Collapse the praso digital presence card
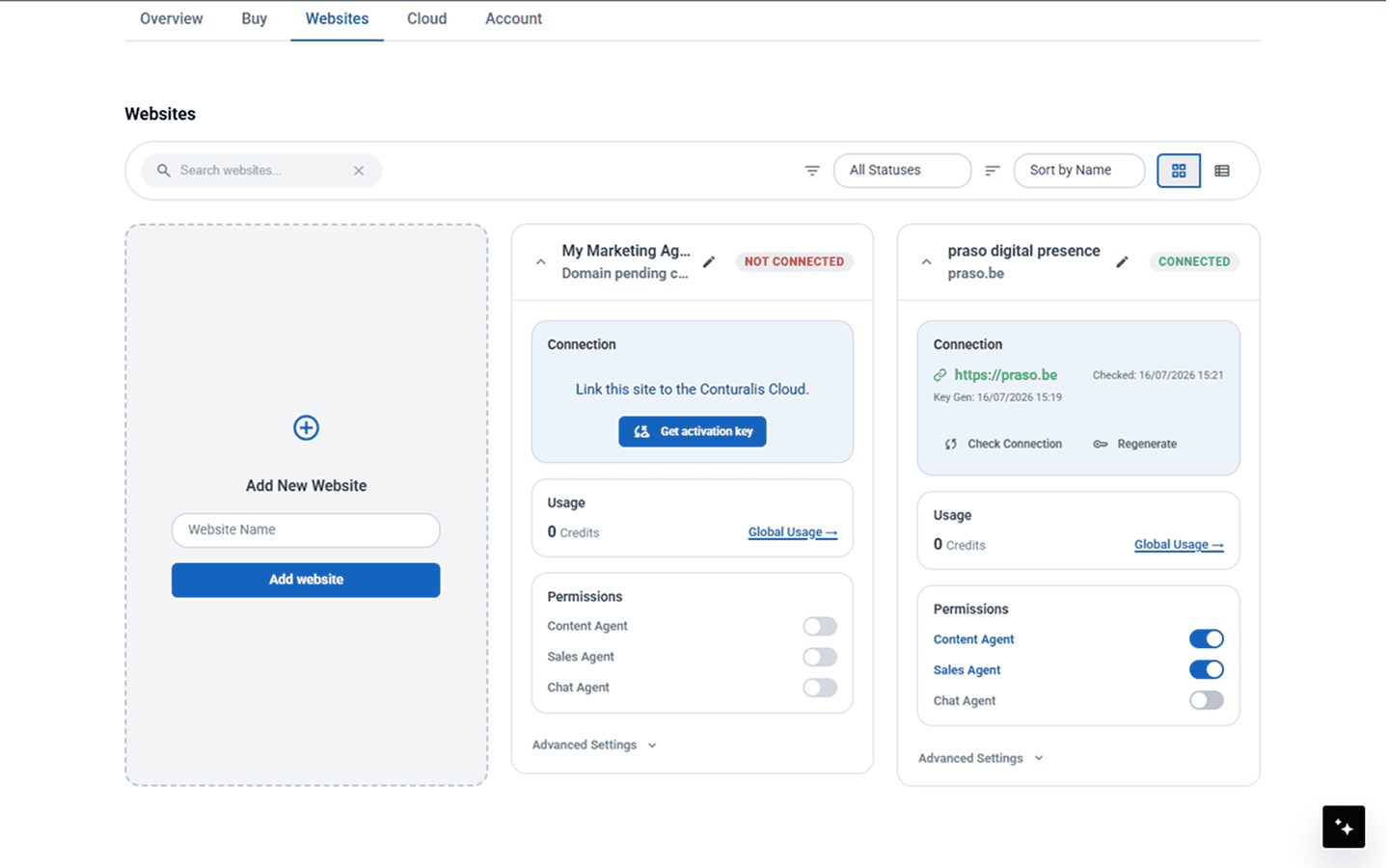 [x=926, y=261]
